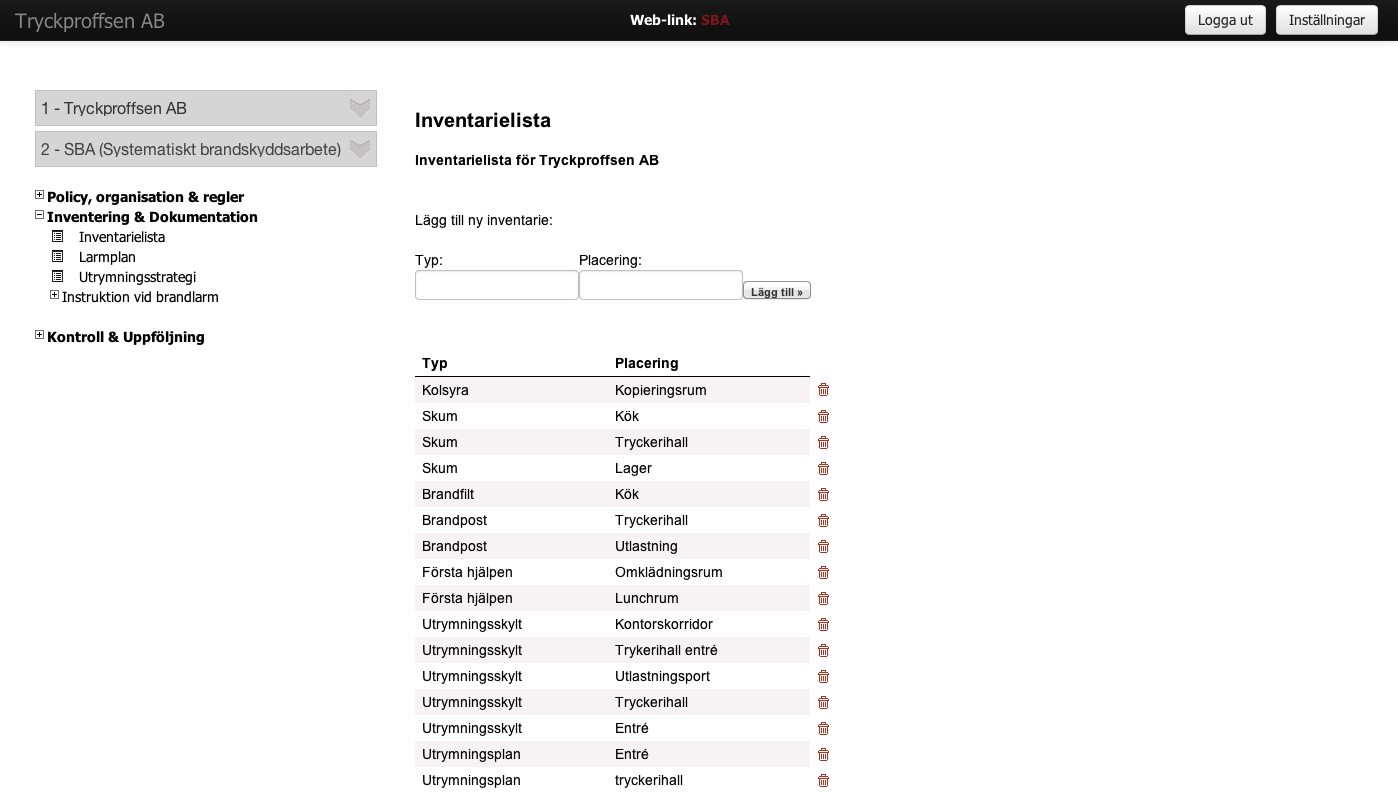Image resolution: width=1398 pixels, height=792 pixels.
Task: Focus the Typ input field
Action: coord(497,285)
